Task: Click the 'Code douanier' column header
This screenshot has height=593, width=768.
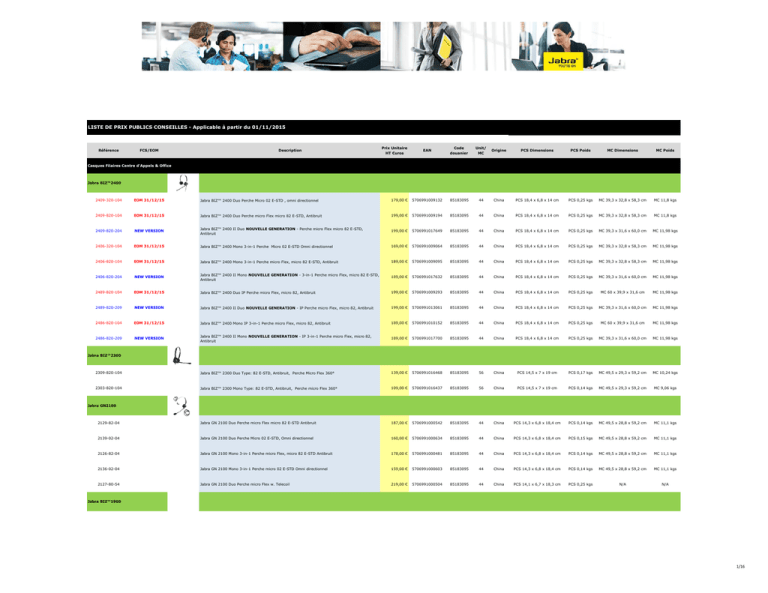Action: [459, 150]
